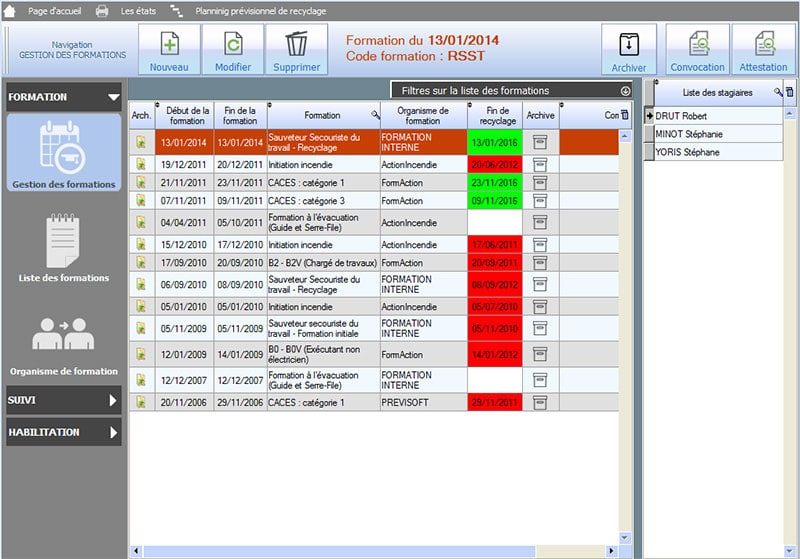Sort by Organisme de formation column header
The width and height of the screenshot is (800, 559).
pyautogui.click(x=422, y=116)
